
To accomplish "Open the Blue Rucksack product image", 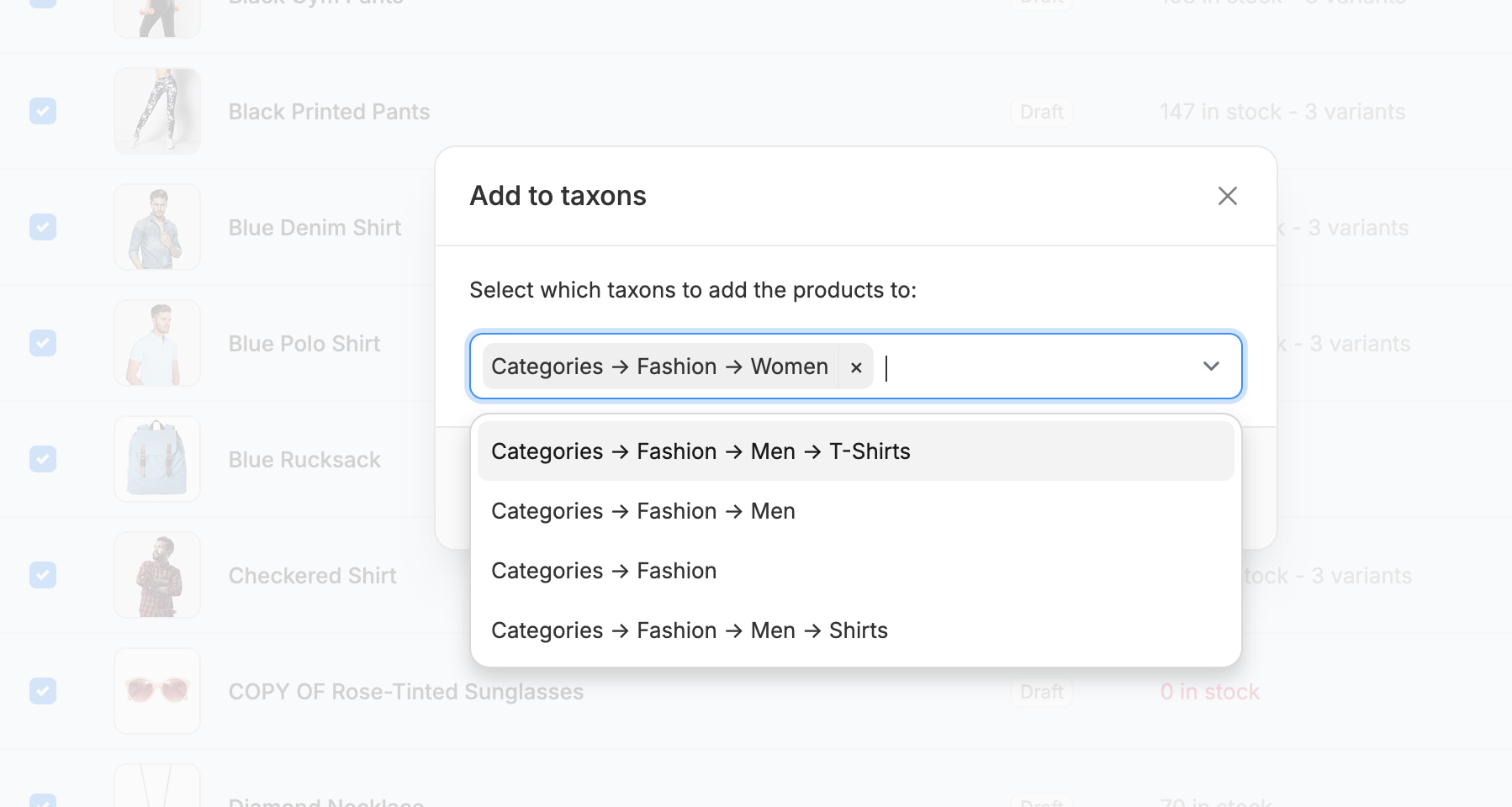I will [x=157, y=459].
